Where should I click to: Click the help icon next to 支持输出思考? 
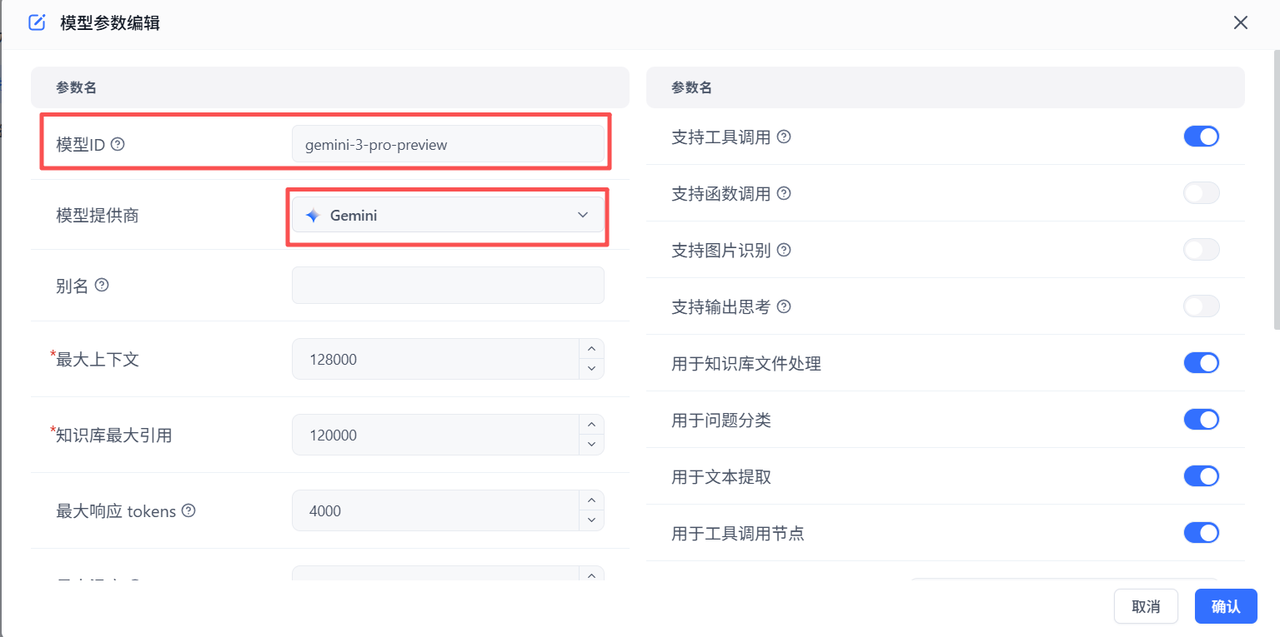point(784,307)
